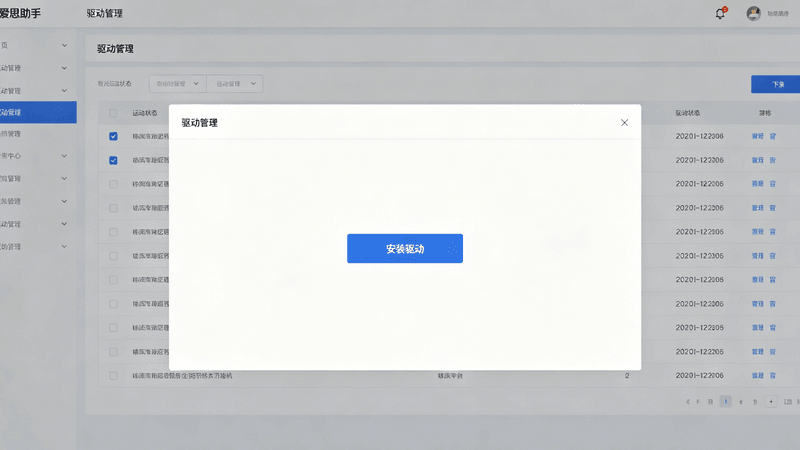This screenshot has width=800, height=450.
Task: Uncheck the first data row's checked checkbox
Action: [x=113, y=136]
